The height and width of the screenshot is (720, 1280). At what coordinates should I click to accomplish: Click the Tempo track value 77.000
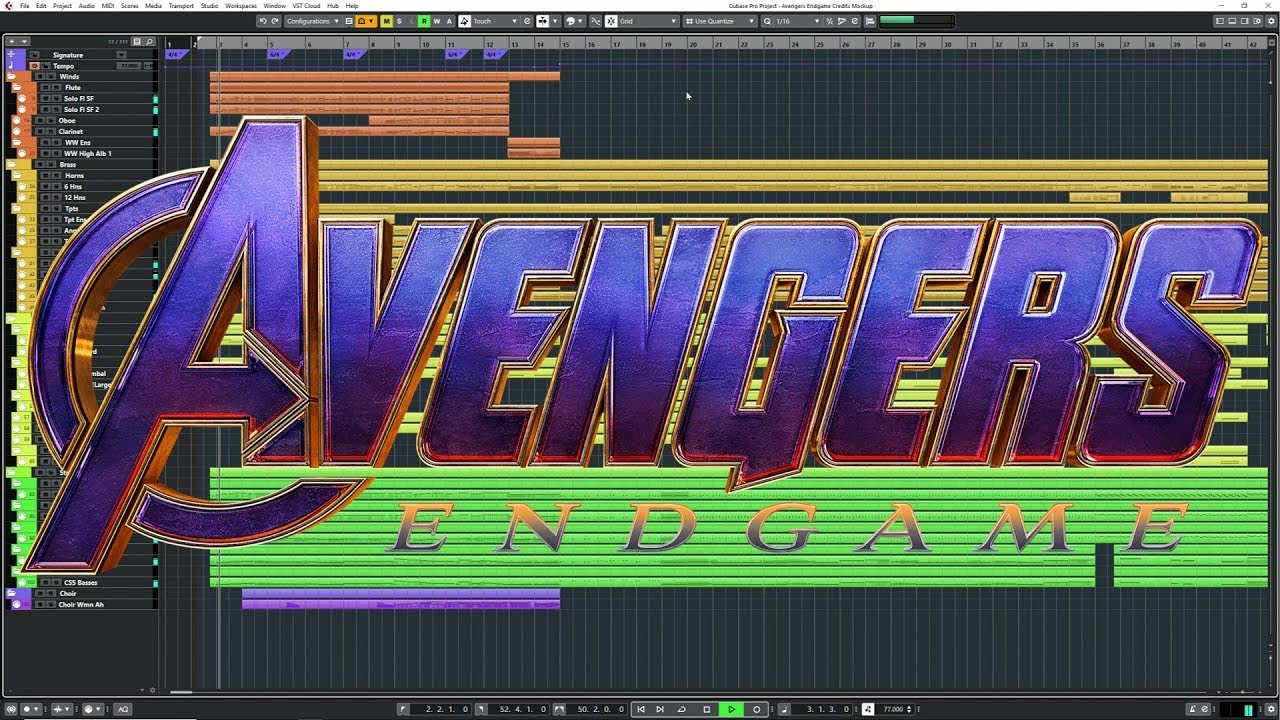130,66
